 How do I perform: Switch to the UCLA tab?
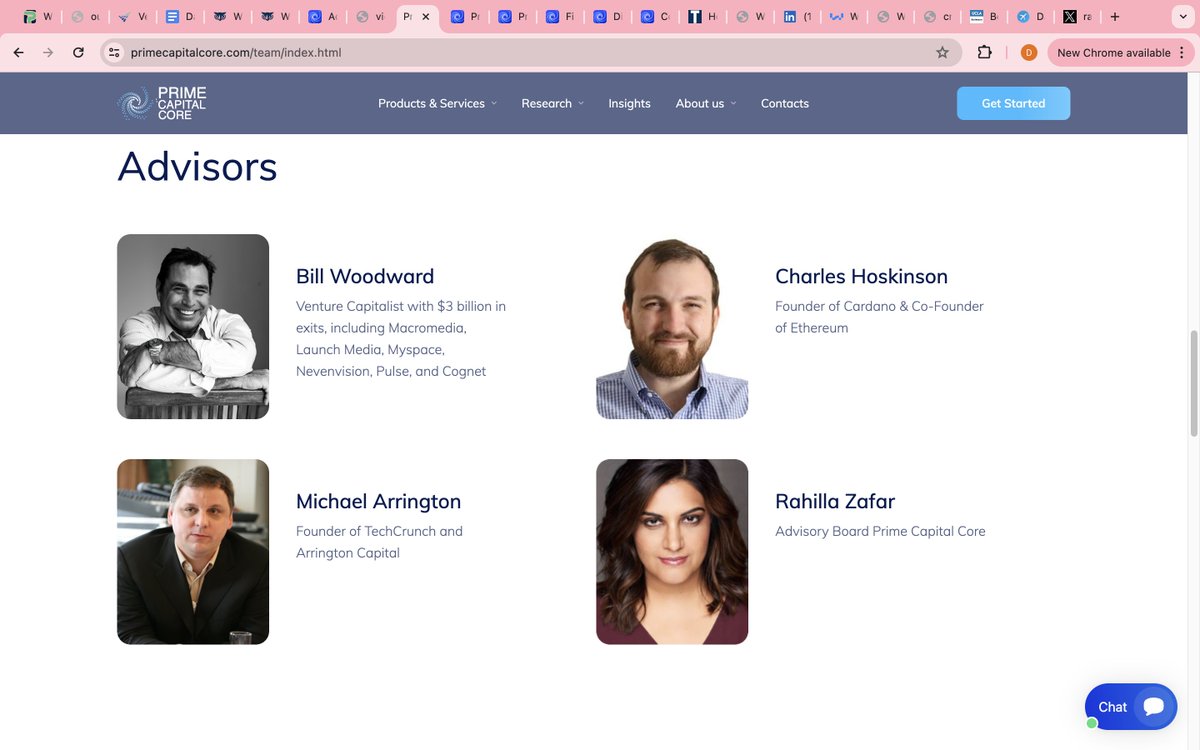click(985, 17)
